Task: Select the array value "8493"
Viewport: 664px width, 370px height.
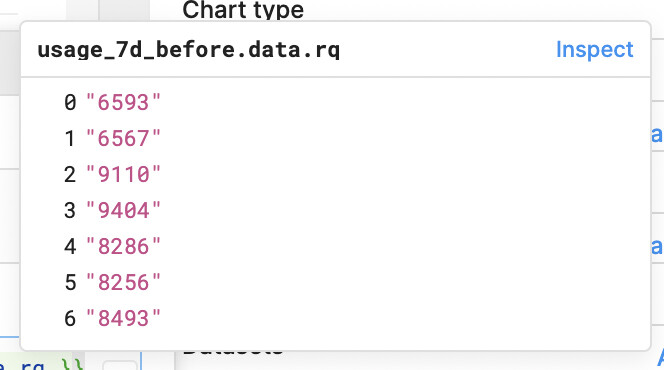Action: [123, 318]
